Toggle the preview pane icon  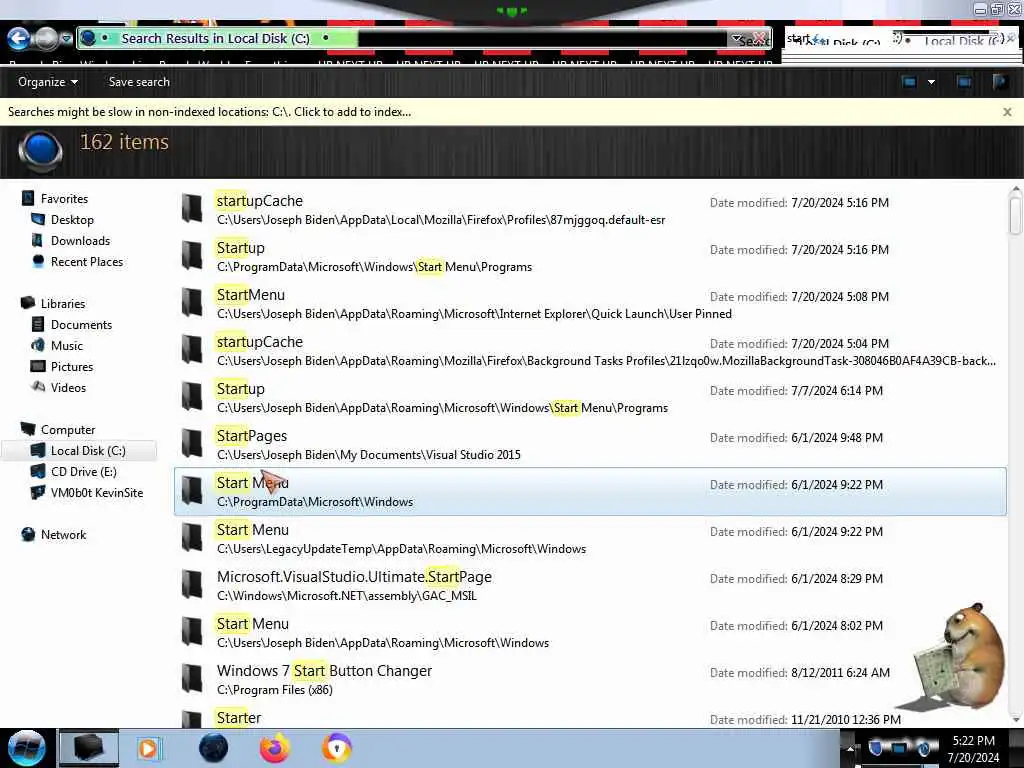click(964, 82)
